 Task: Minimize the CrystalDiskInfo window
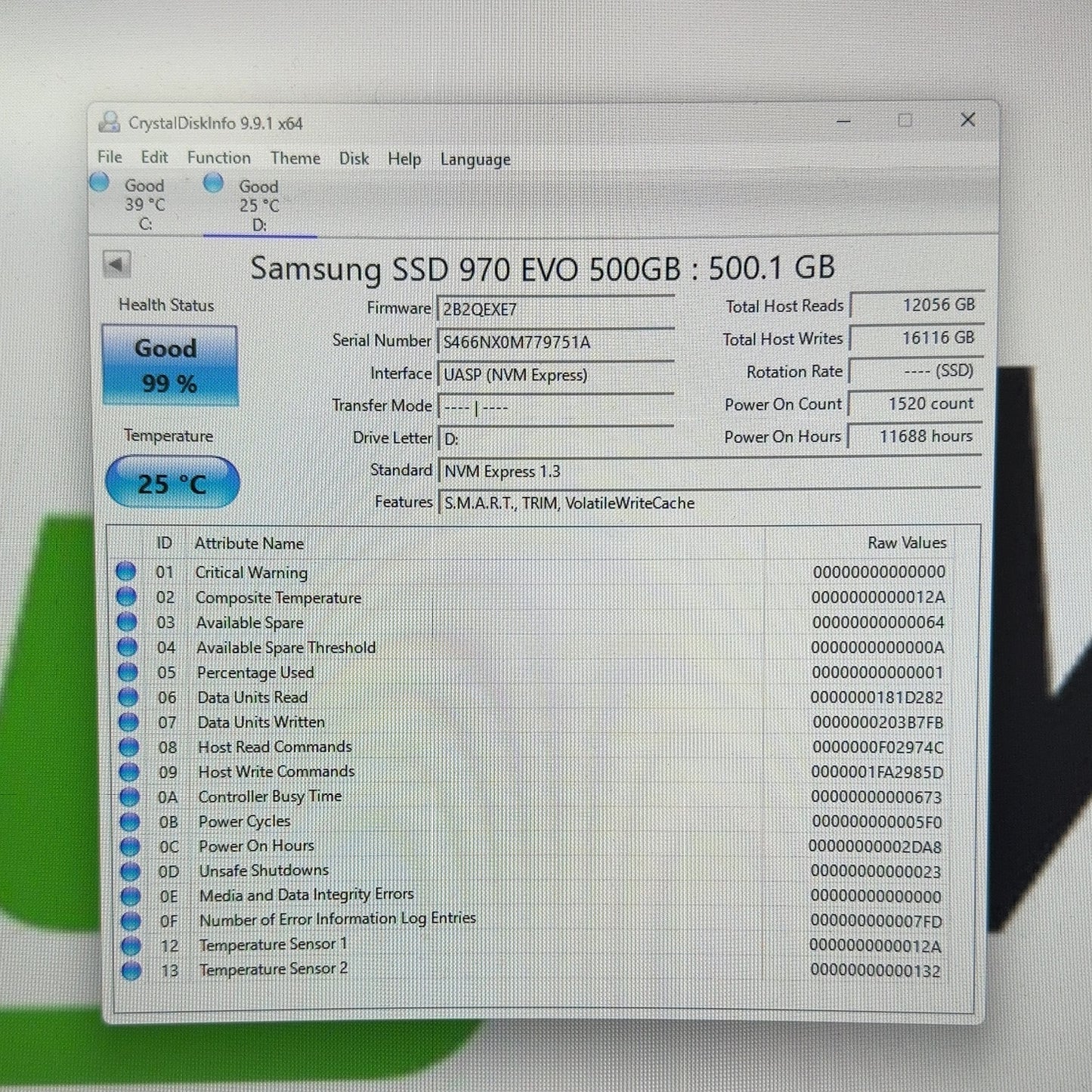click(843, 121)
